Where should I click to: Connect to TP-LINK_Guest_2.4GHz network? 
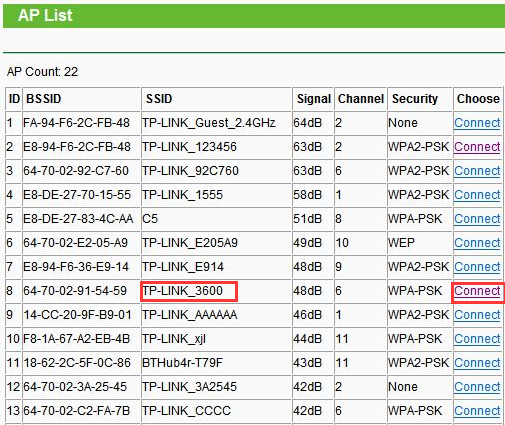477,123
